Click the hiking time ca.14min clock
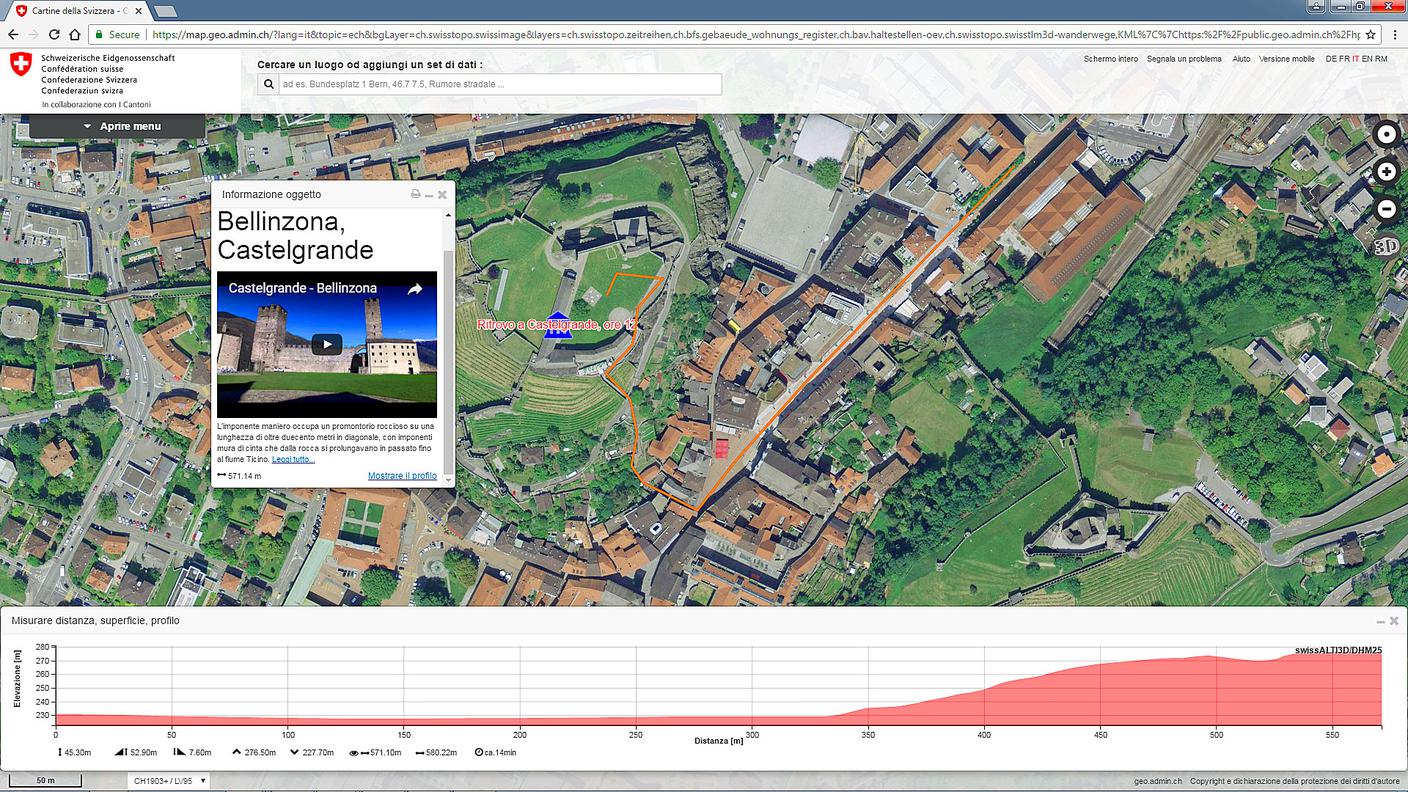The height and width of the screenshot is (792, 1408). click(478, 752)
